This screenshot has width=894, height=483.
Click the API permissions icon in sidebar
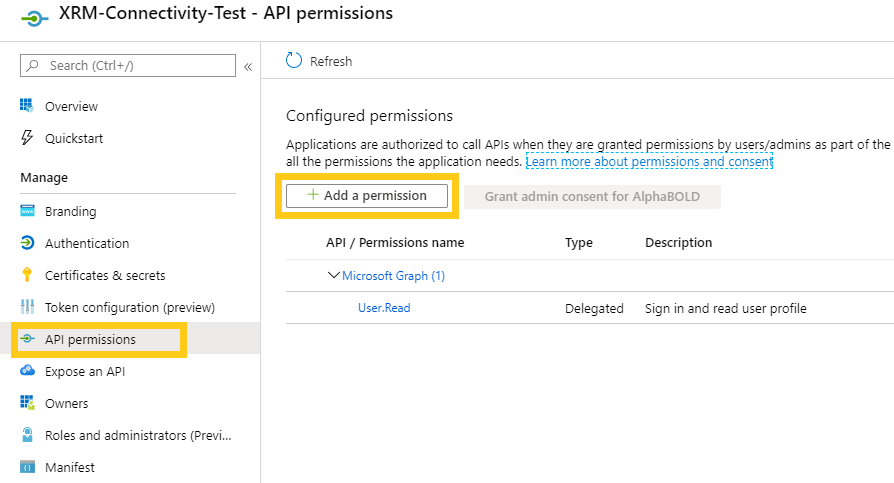point(27,339)
